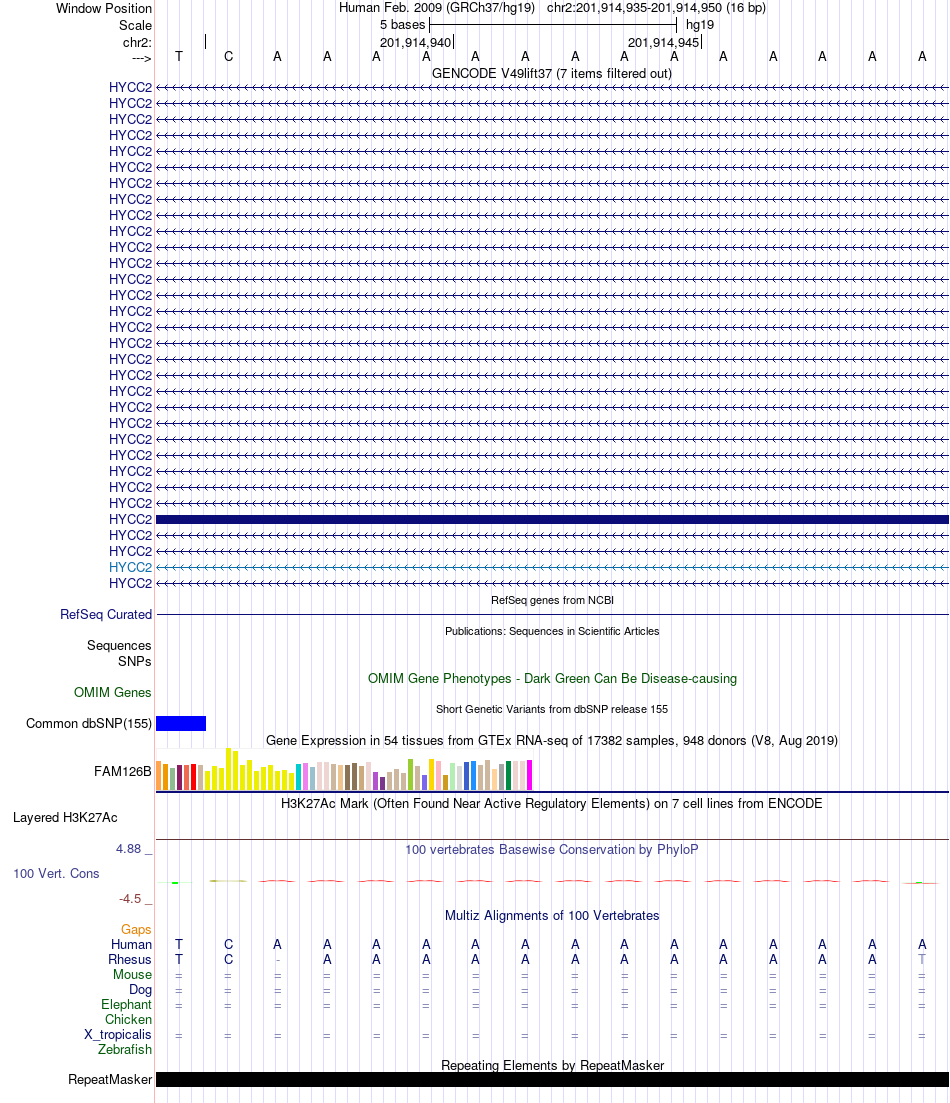Click '100 vertebrates Basewise Conservation by PhyloP' title
Image resolution: width=950 pixels, height=1103 pixels.
coord(552,849)
